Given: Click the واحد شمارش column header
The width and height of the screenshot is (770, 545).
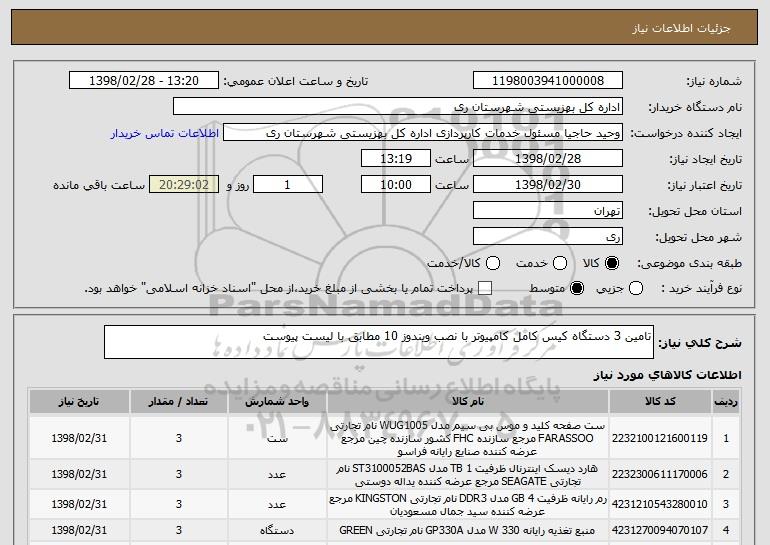Looking at the screenshot, I should (x=277, y=402).
